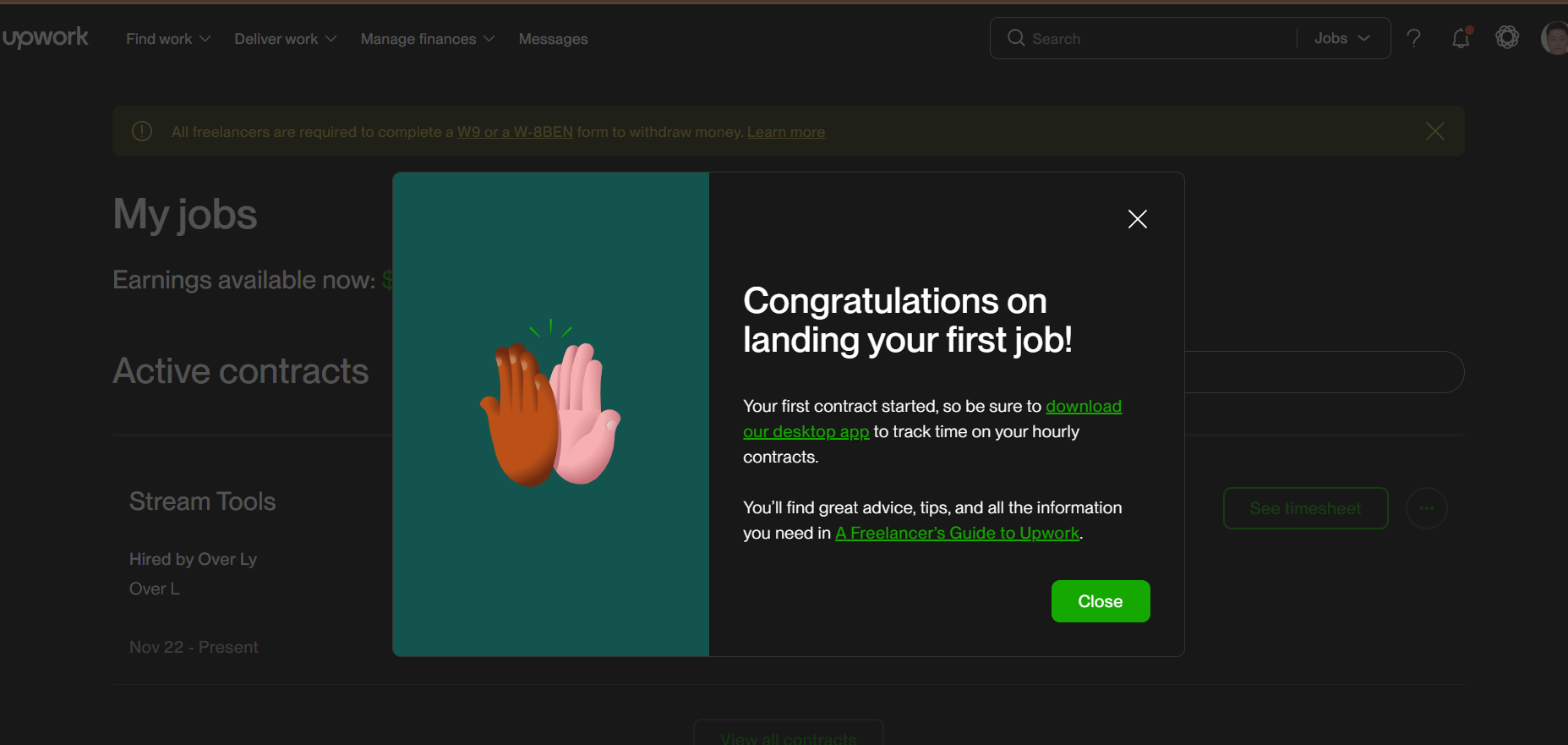This screenshot has height=745, width=1568.
Task: Click the Nov 22 - Present date text
Action: 194,647
